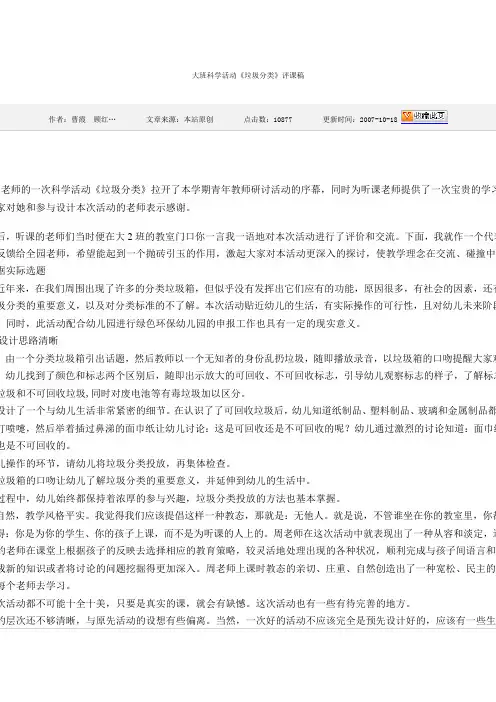This screenshot has width=496, height=702.
Task: Click the line containing 抛砖引玉的作用
Action: click(x=248, y=254)
